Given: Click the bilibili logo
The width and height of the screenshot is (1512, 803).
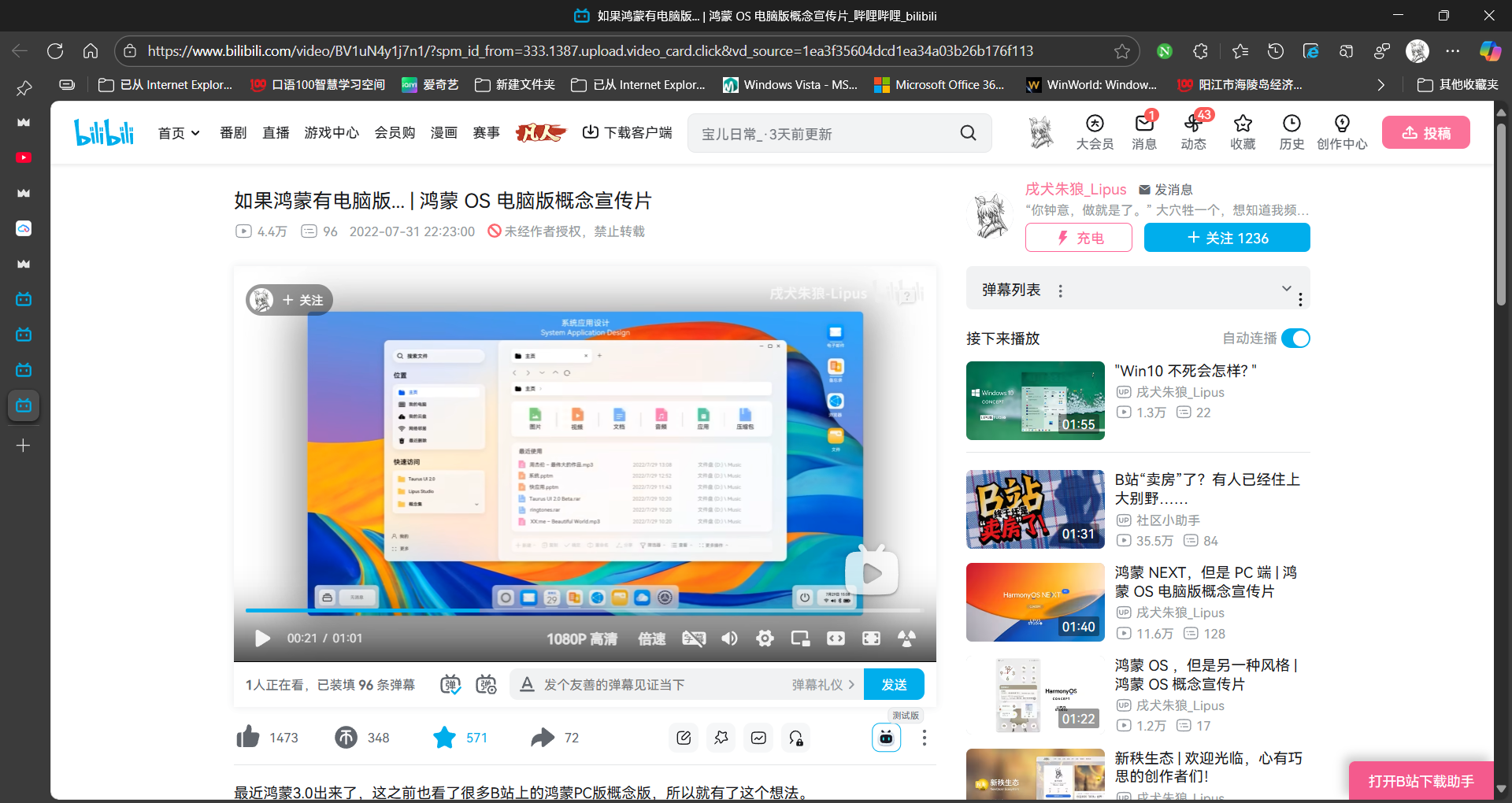Looking at the screenshot, I should (x=104, y=132).
